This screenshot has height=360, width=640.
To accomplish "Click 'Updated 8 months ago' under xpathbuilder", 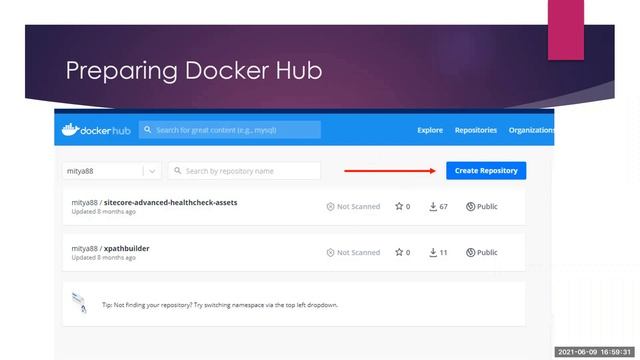I will pyautogui.click(x=104, y=258).
